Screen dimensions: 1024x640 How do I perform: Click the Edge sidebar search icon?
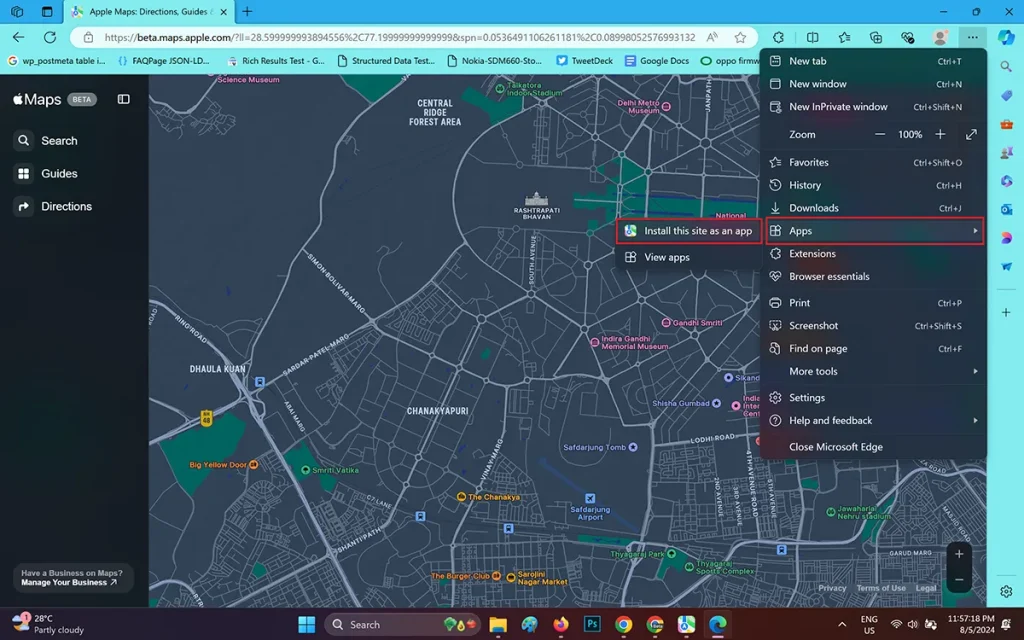coord(1006,67)
